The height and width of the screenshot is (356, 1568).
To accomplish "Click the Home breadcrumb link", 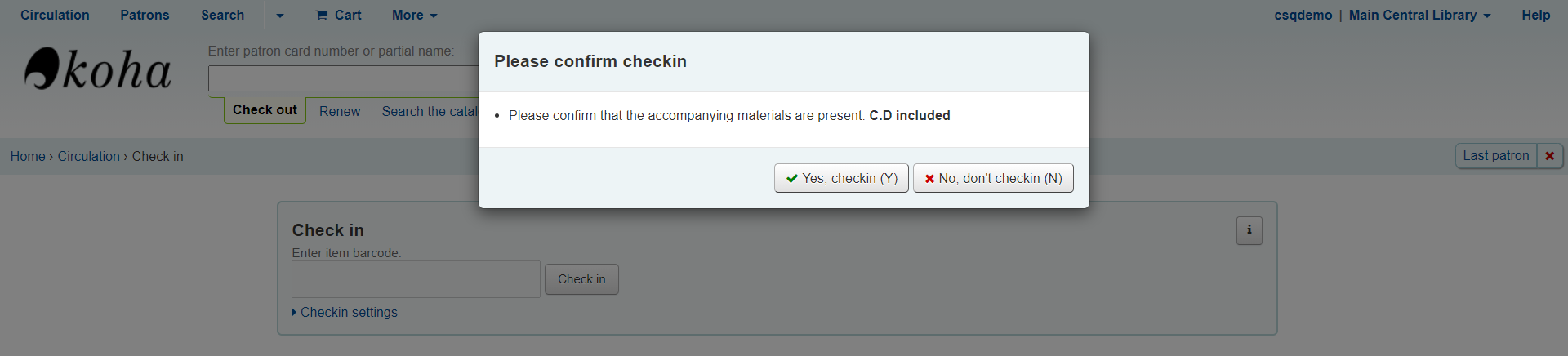I will click(28, 156).
